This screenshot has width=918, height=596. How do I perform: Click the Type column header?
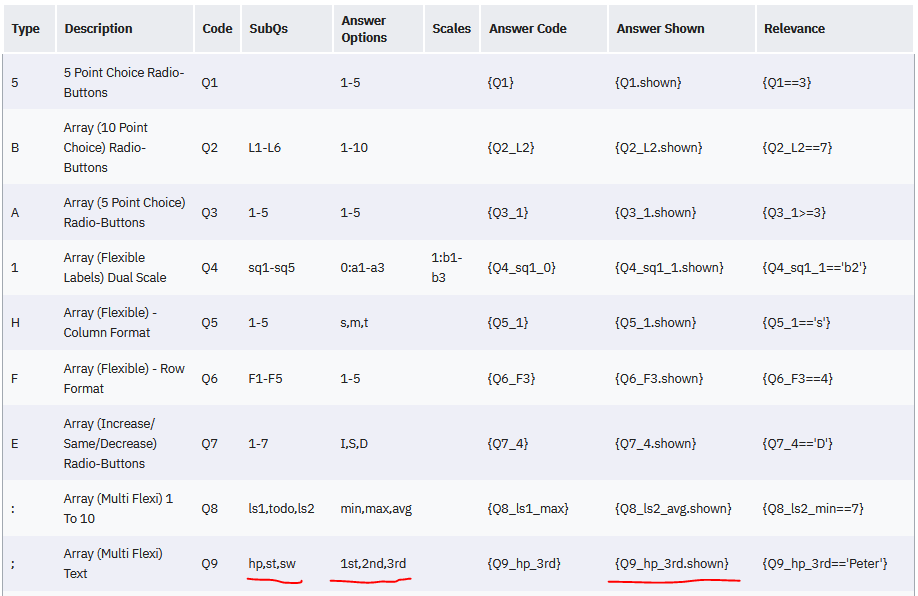coord(26,29)
